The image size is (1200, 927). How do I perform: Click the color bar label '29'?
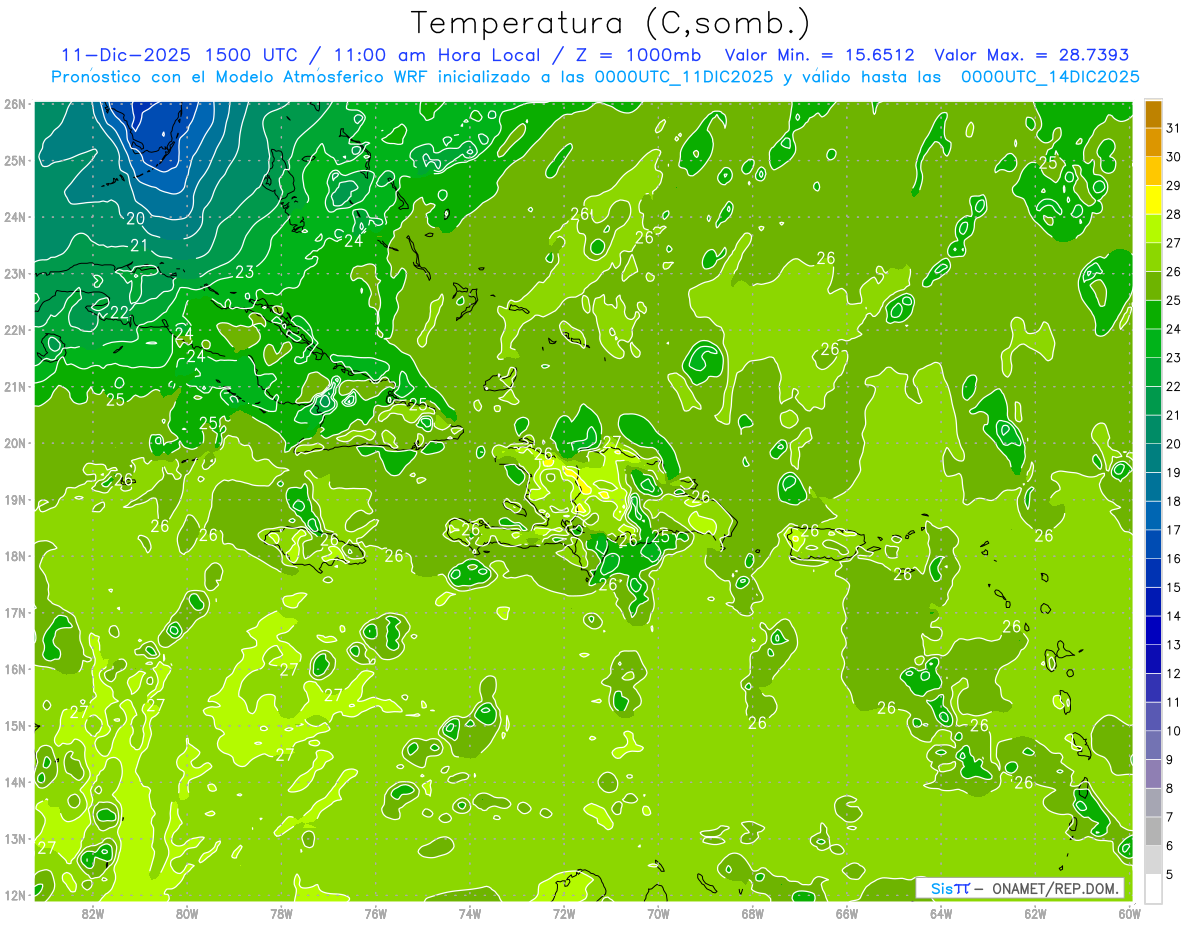click(x=1174, y=186)
